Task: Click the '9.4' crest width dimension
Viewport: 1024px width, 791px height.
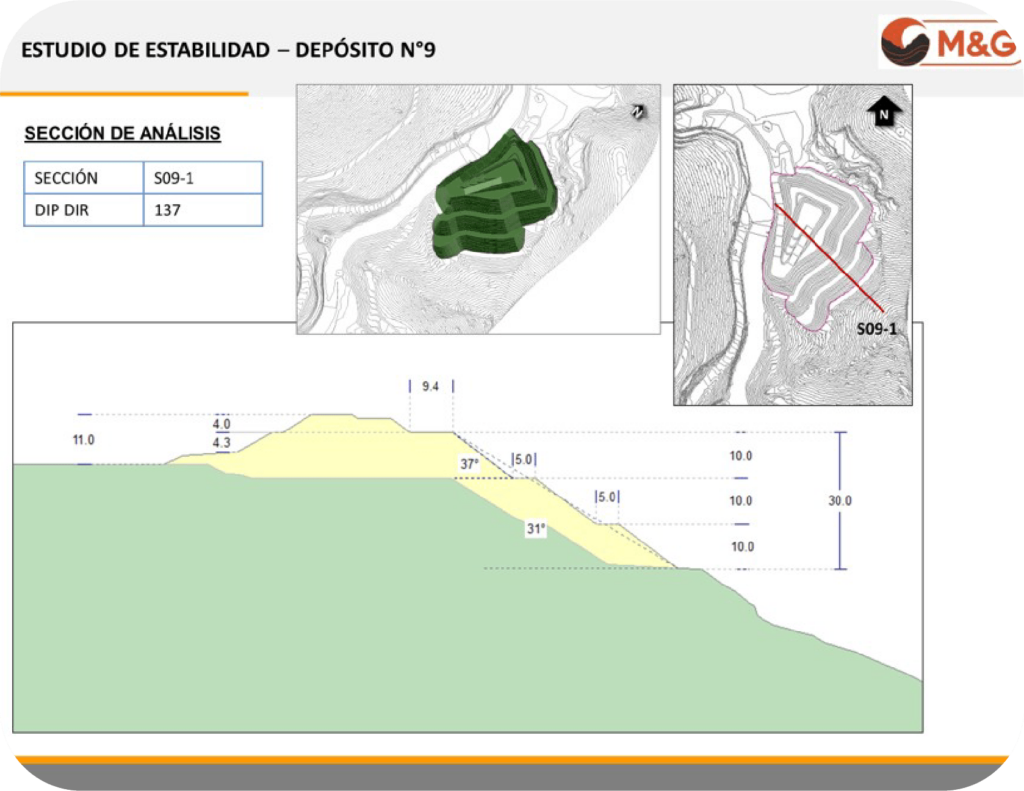Action: pyautogui.click(x=430, y=386)
